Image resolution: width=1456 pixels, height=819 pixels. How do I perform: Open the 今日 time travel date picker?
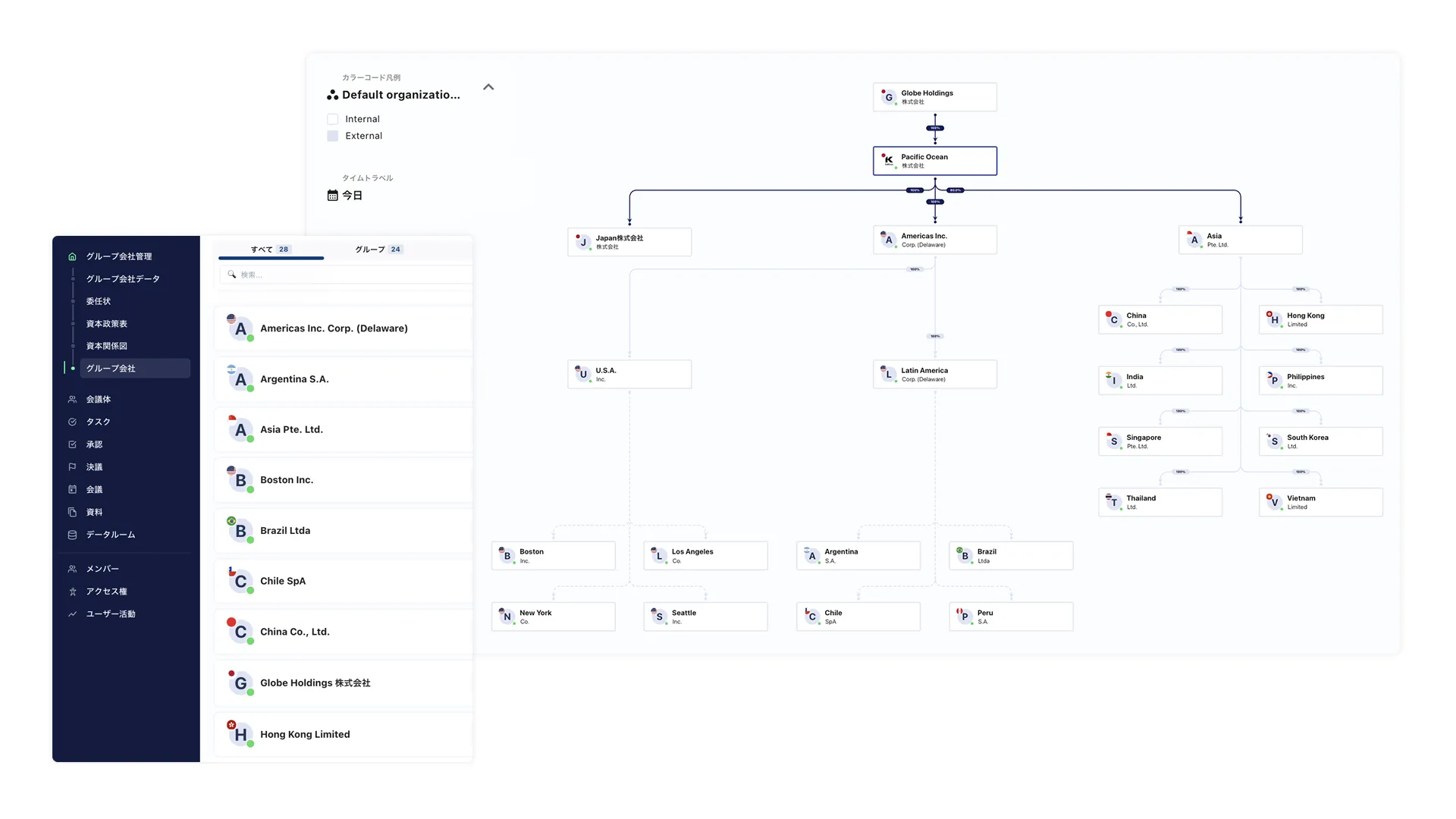pos(353,196)
